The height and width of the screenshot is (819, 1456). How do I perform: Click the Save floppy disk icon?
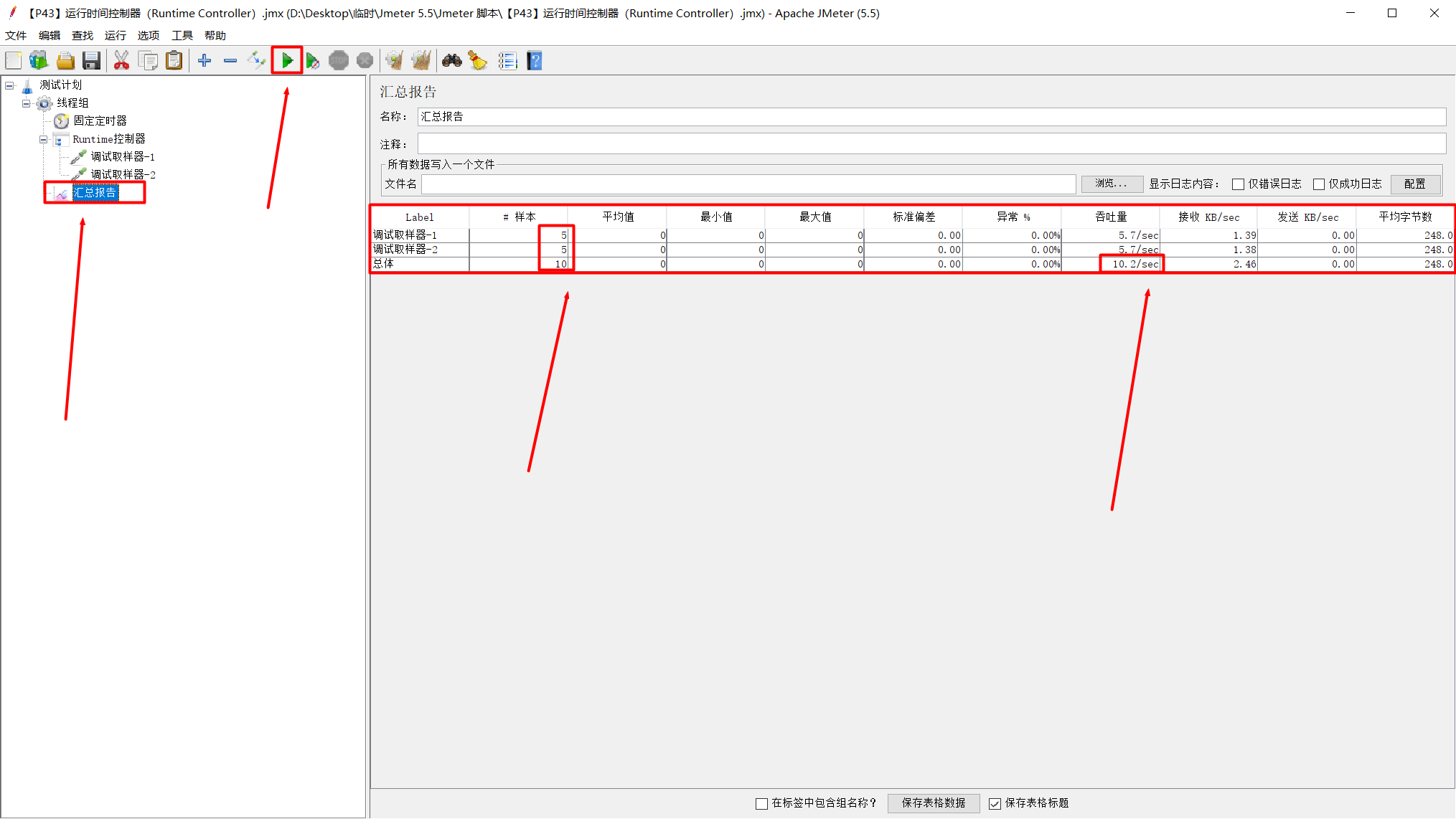[91, 61]
